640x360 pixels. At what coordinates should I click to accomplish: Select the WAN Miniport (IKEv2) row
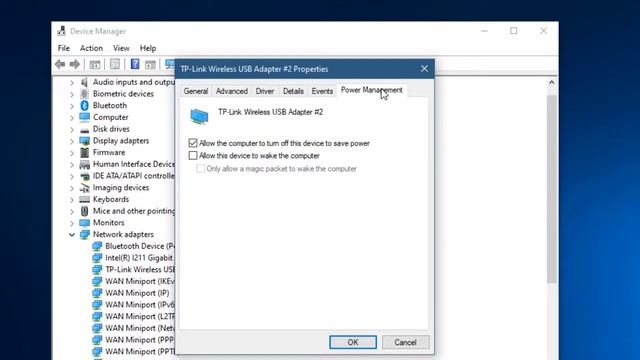tap(133, 281)
